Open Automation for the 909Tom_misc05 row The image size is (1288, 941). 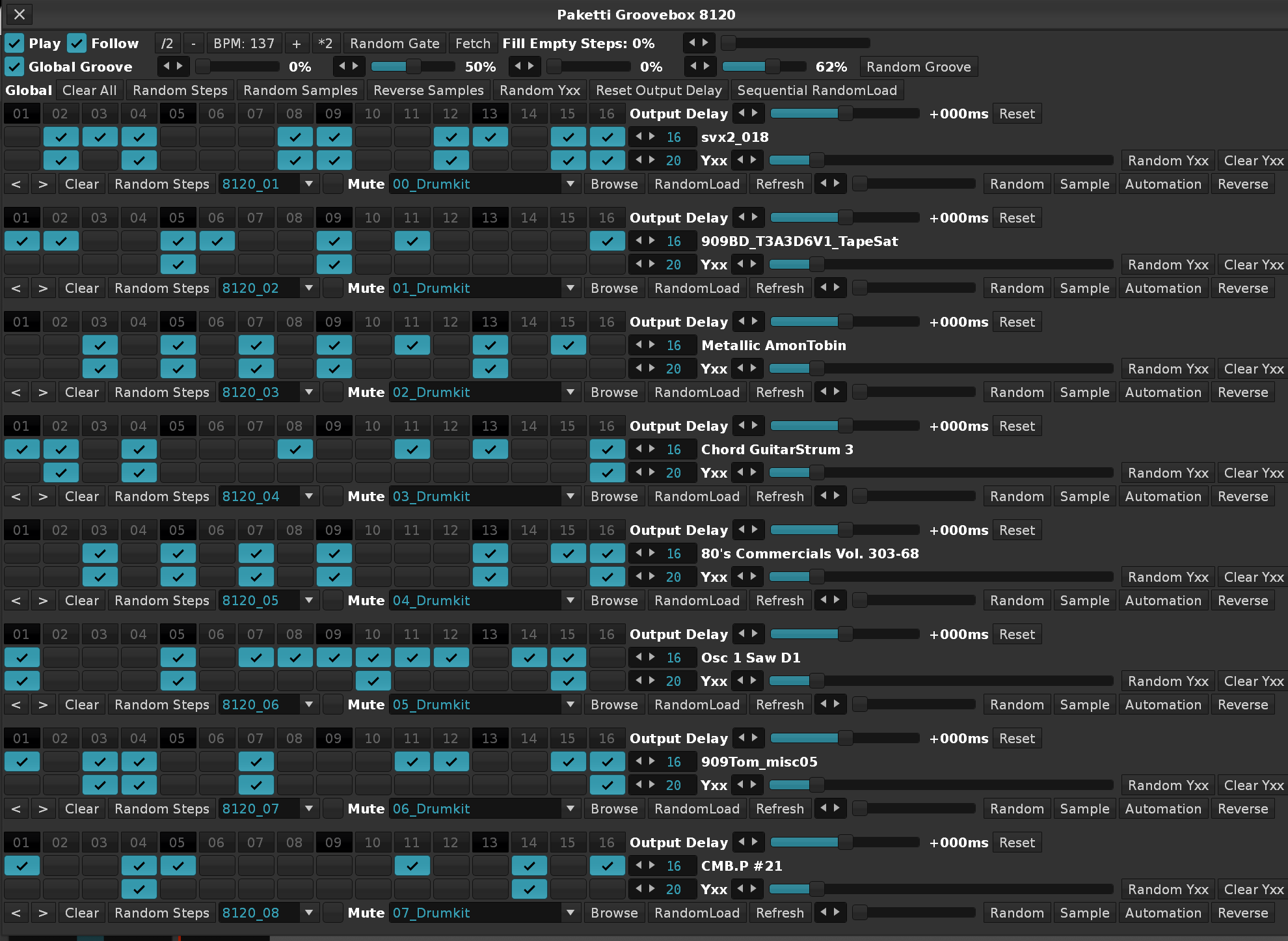coord(1162,809)
